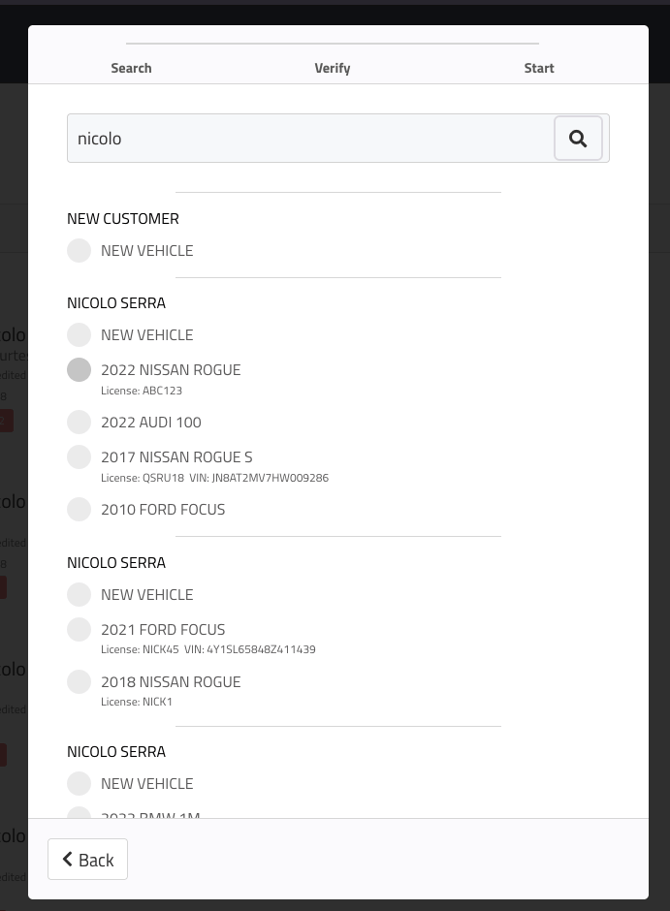Select New Vehicle under third Nicolo Serra
Viewport: 670px width, 911px height.
point(79,784)
